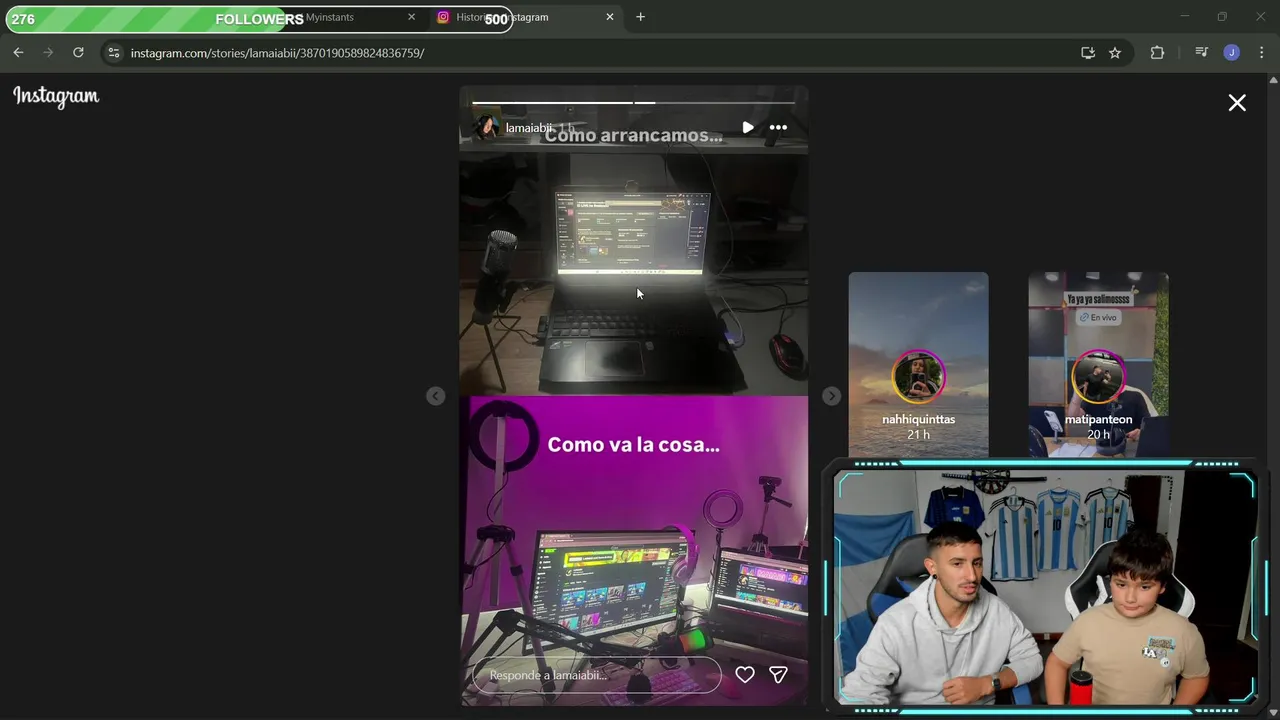Click the 'Como arrancamos...' caption text
This screenshot has width=1280, height=720.
pyautogui.click(x=633, y=135)
